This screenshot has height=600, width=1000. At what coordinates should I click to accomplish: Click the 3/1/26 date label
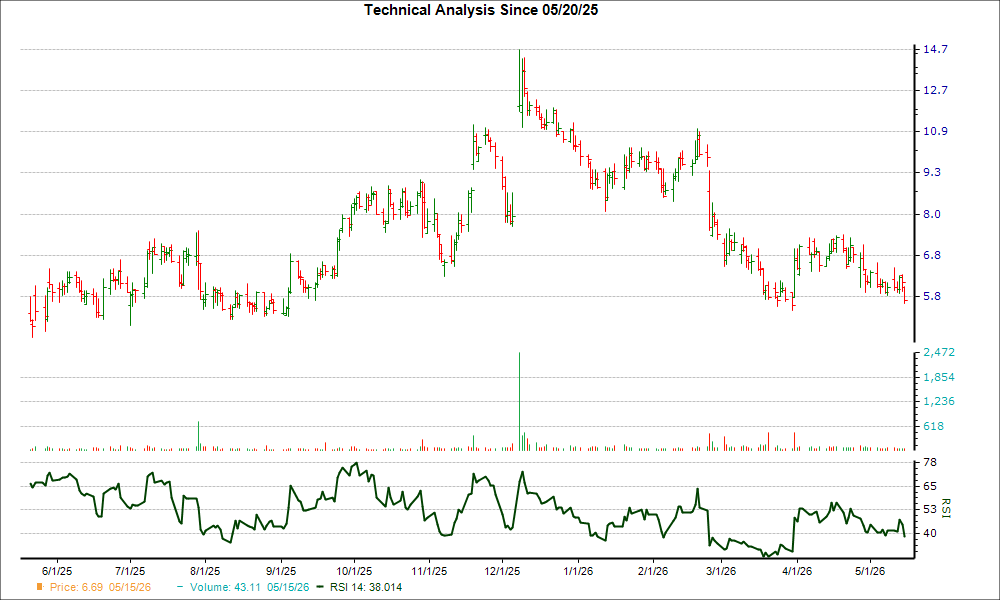[721, 571]
